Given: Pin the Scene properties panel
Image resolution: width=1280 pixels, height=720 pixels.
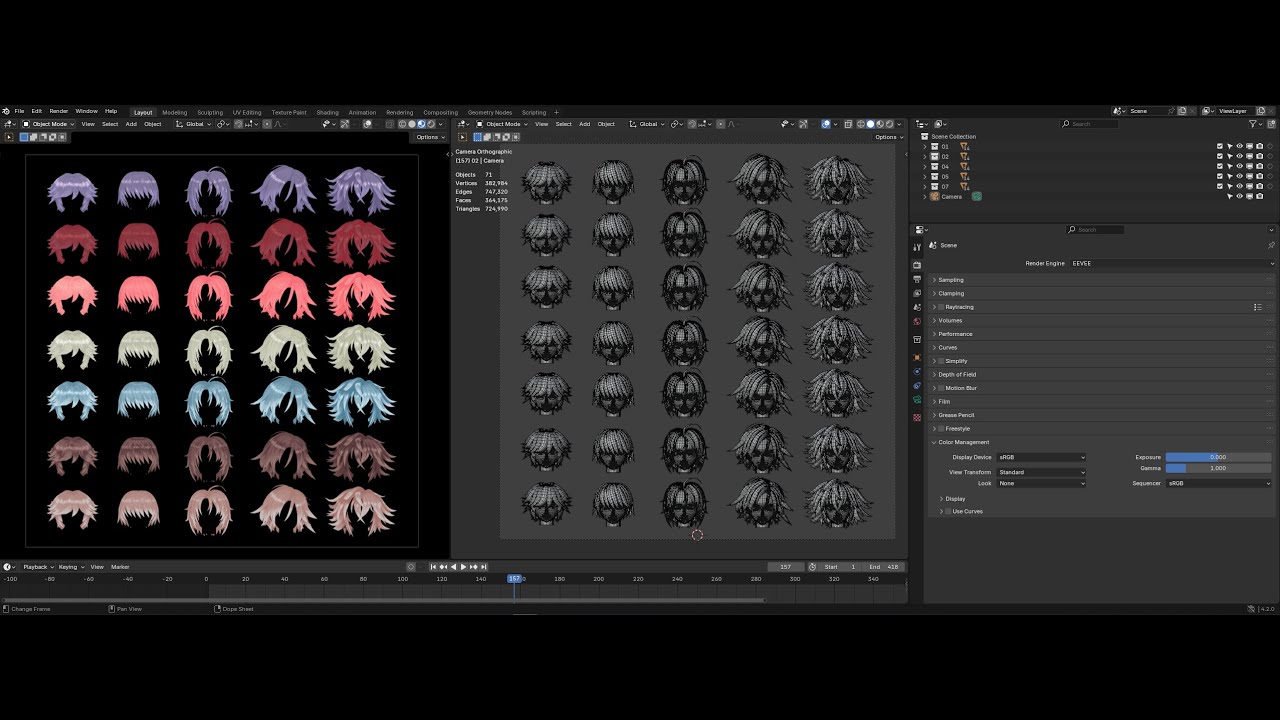Looking at the screenshot, I should pos(1271,245).
